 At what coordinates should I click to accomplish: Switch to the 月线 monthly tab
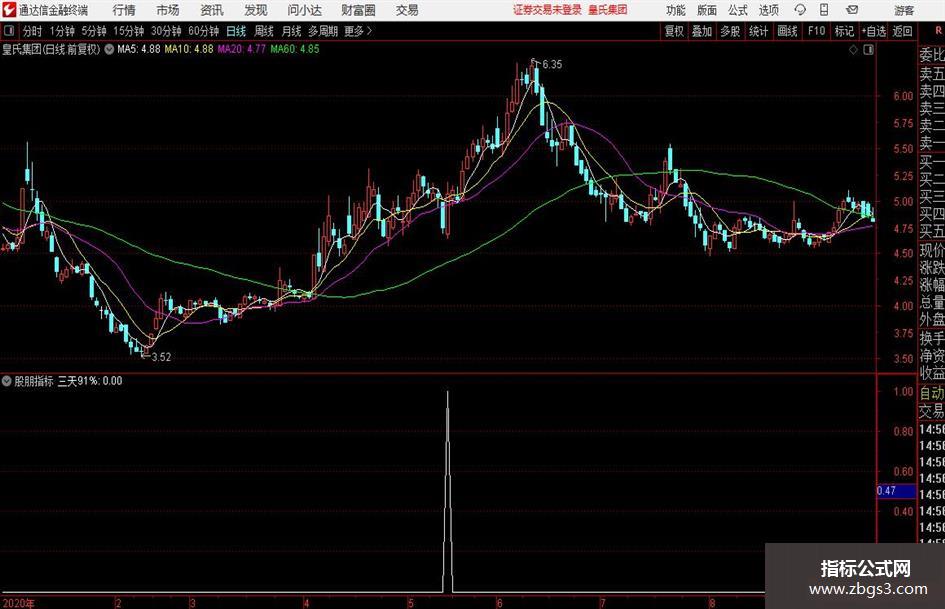[x=292, y=31]
